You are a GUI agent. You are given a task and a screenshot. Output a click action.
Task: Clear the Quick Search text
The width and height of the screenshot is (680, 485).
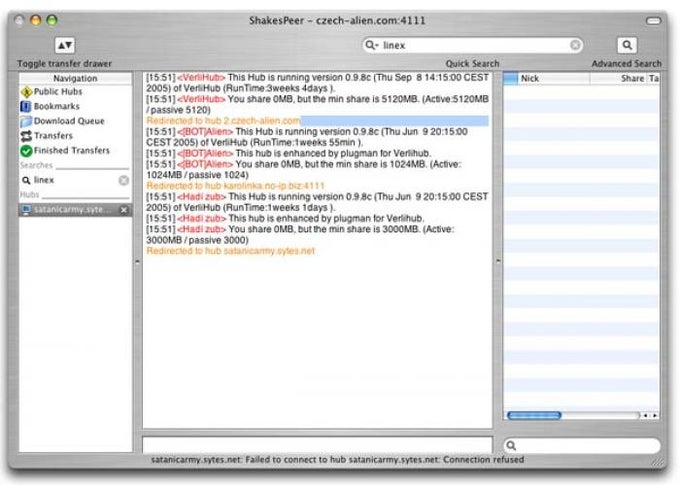click(575, 45)
